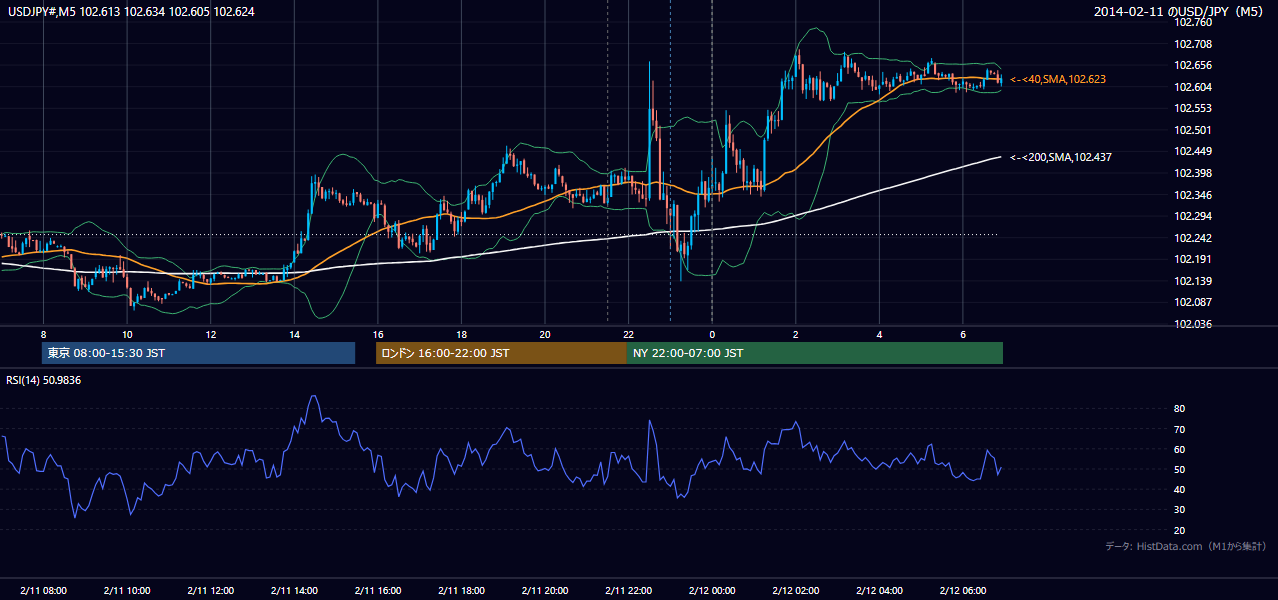This screenshot has width=1278, height=600.
Task: Select the 200 SMA label reading 102.437
Action: coord(1061,157)
